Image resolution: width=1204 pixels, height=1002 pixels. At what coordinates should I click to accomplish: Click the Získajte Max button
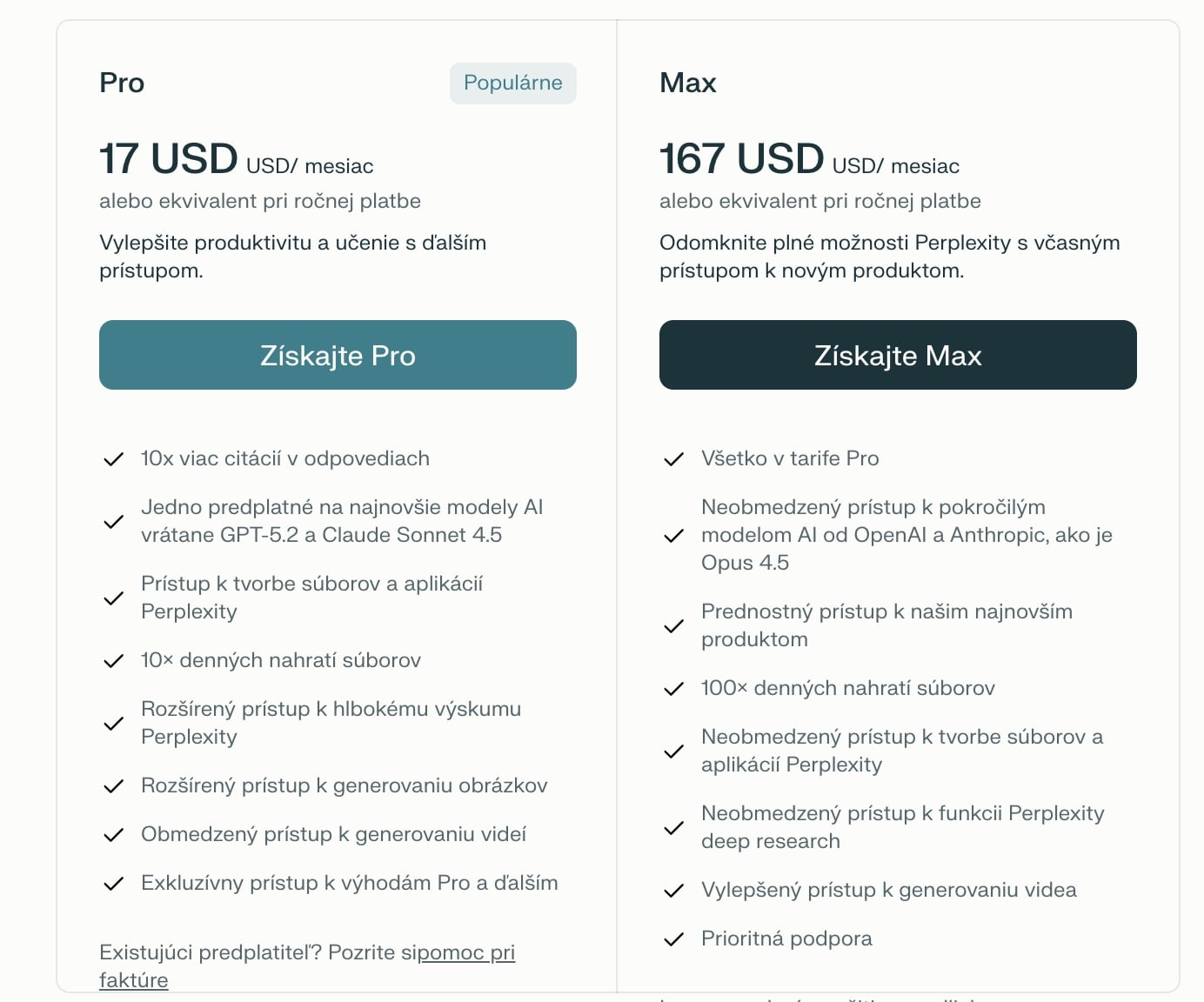(898, 355)
